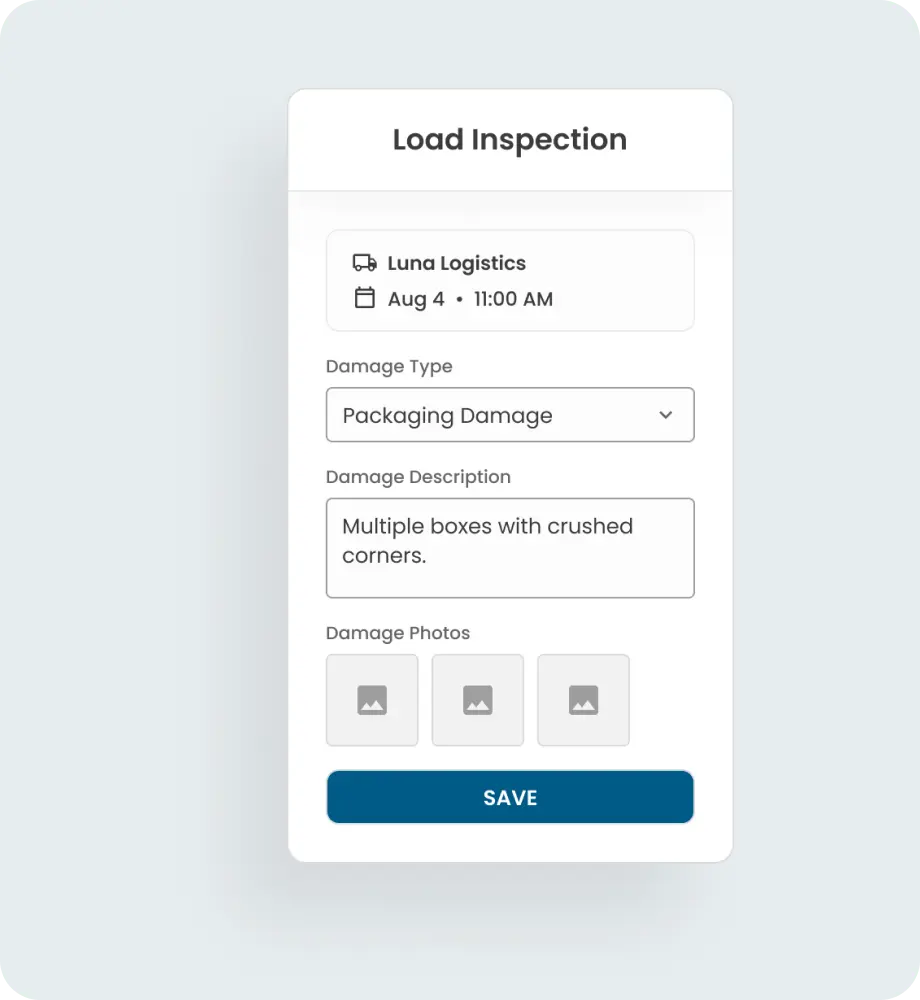Click the chevron on the damage type field
The width and height of the screenshot is (920, 1000).
point(665,415)
